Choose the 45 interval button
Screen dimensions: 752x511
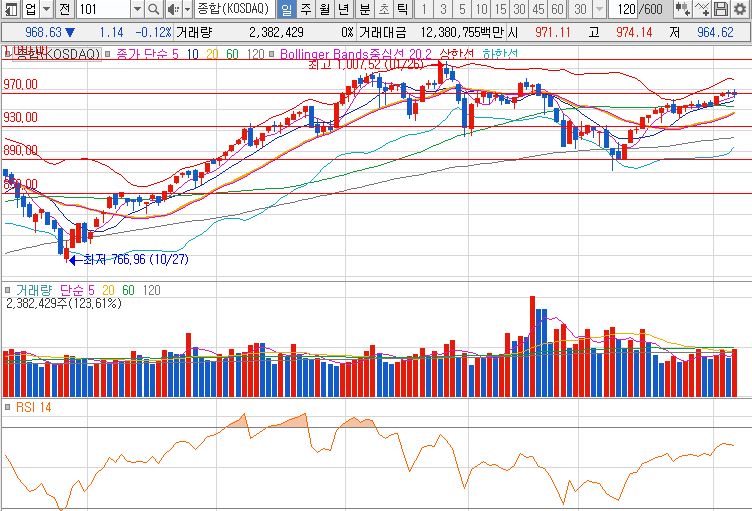coord(538,9)
